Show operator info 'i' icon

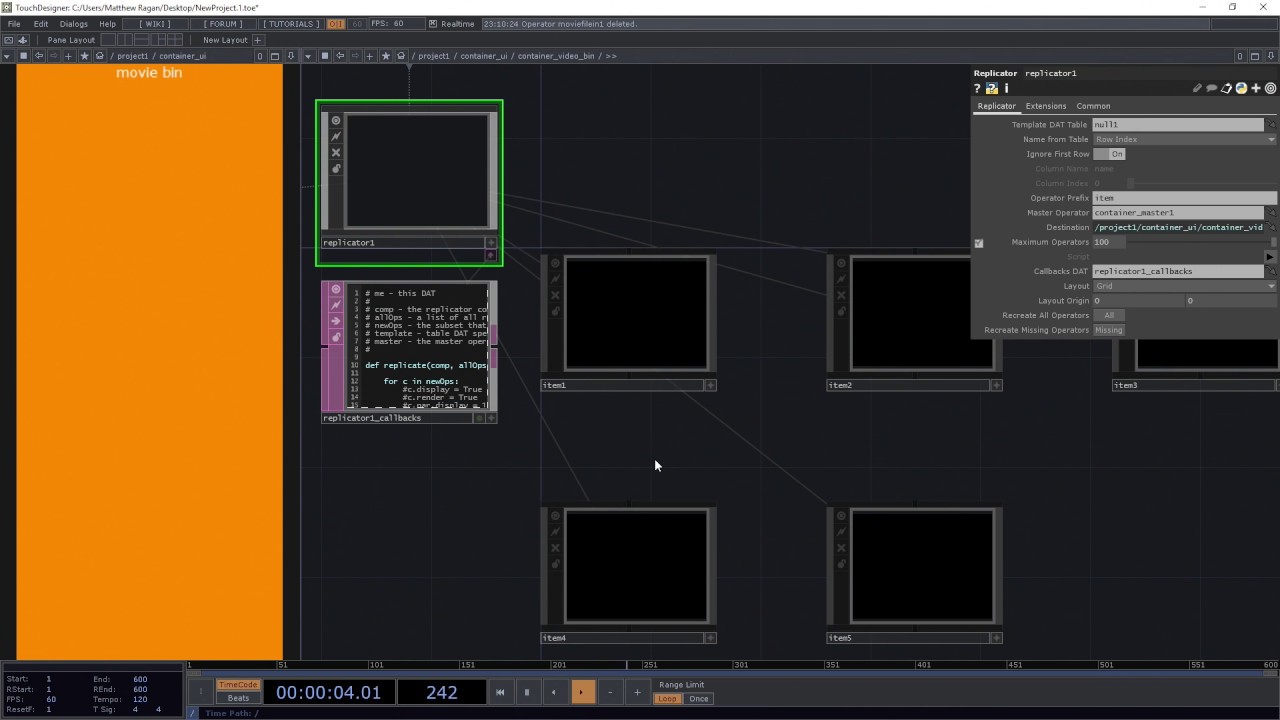point(1006,89)
